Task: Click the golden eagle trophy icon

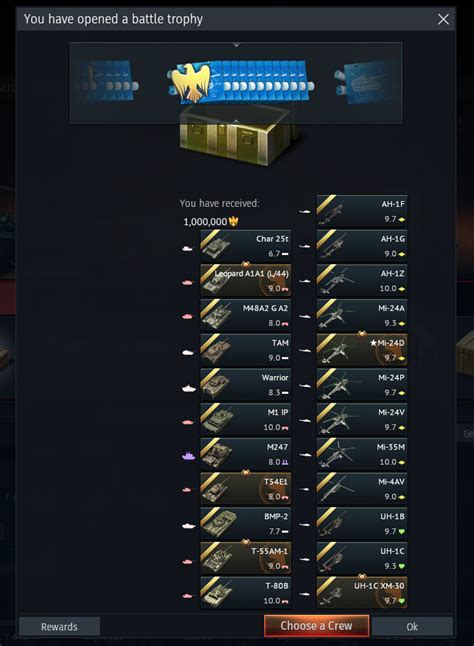Action: 191,82
